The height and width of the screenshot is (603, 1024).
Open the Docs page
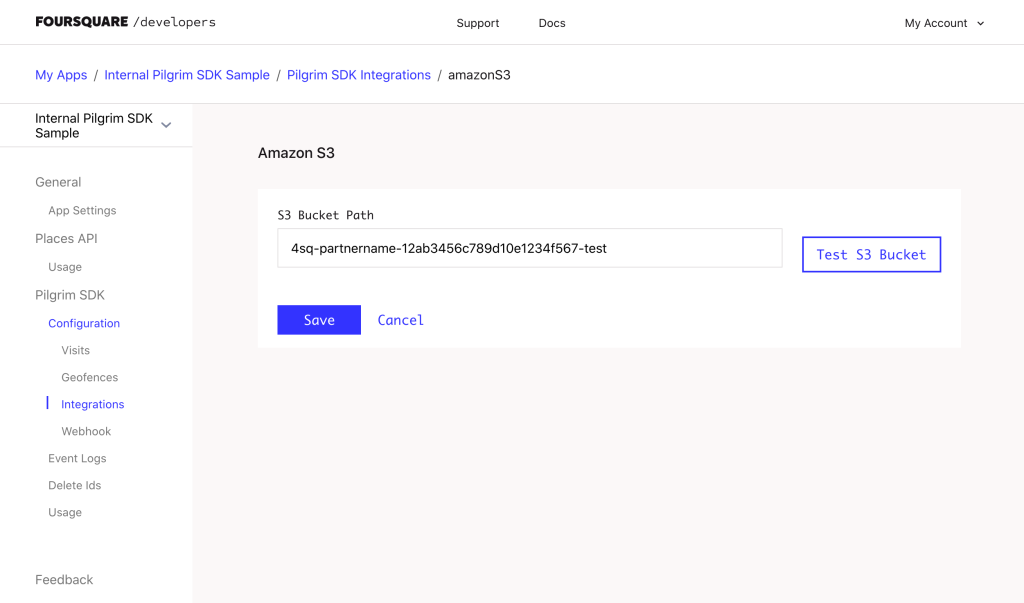[552, 23]
